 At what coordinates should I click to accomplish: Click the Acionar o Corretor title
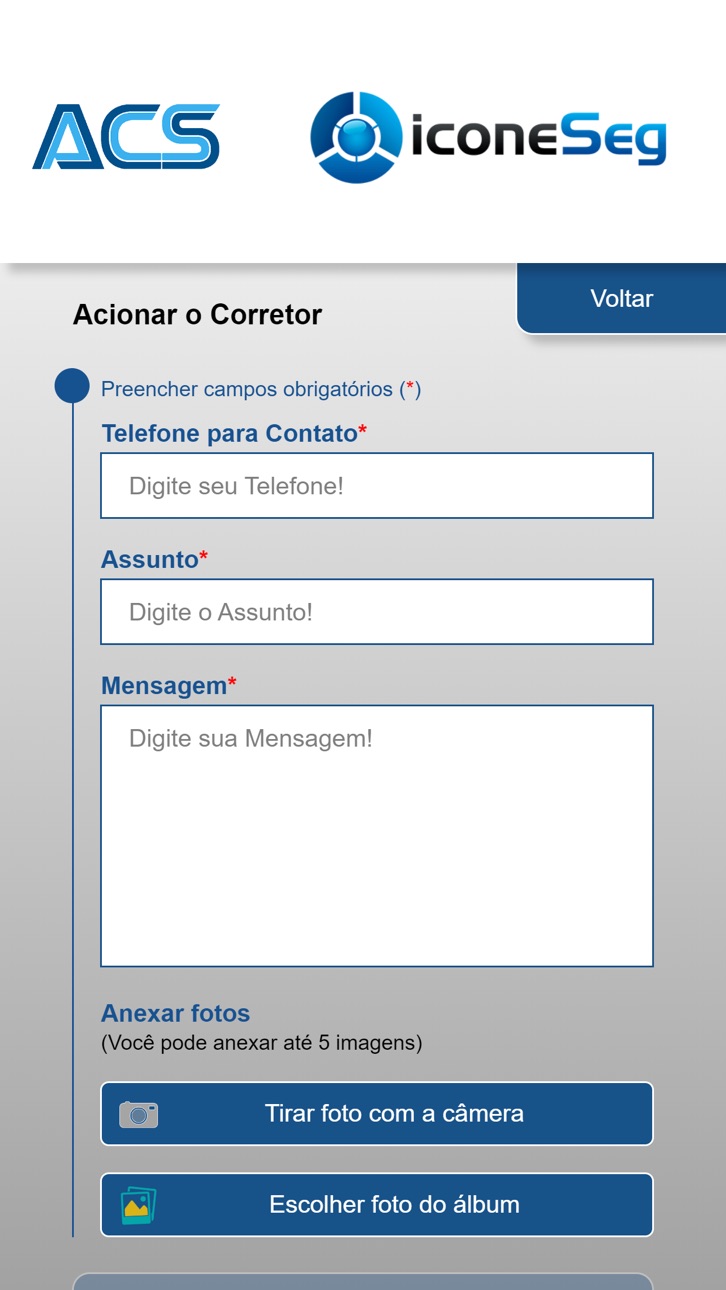[197, 315]
